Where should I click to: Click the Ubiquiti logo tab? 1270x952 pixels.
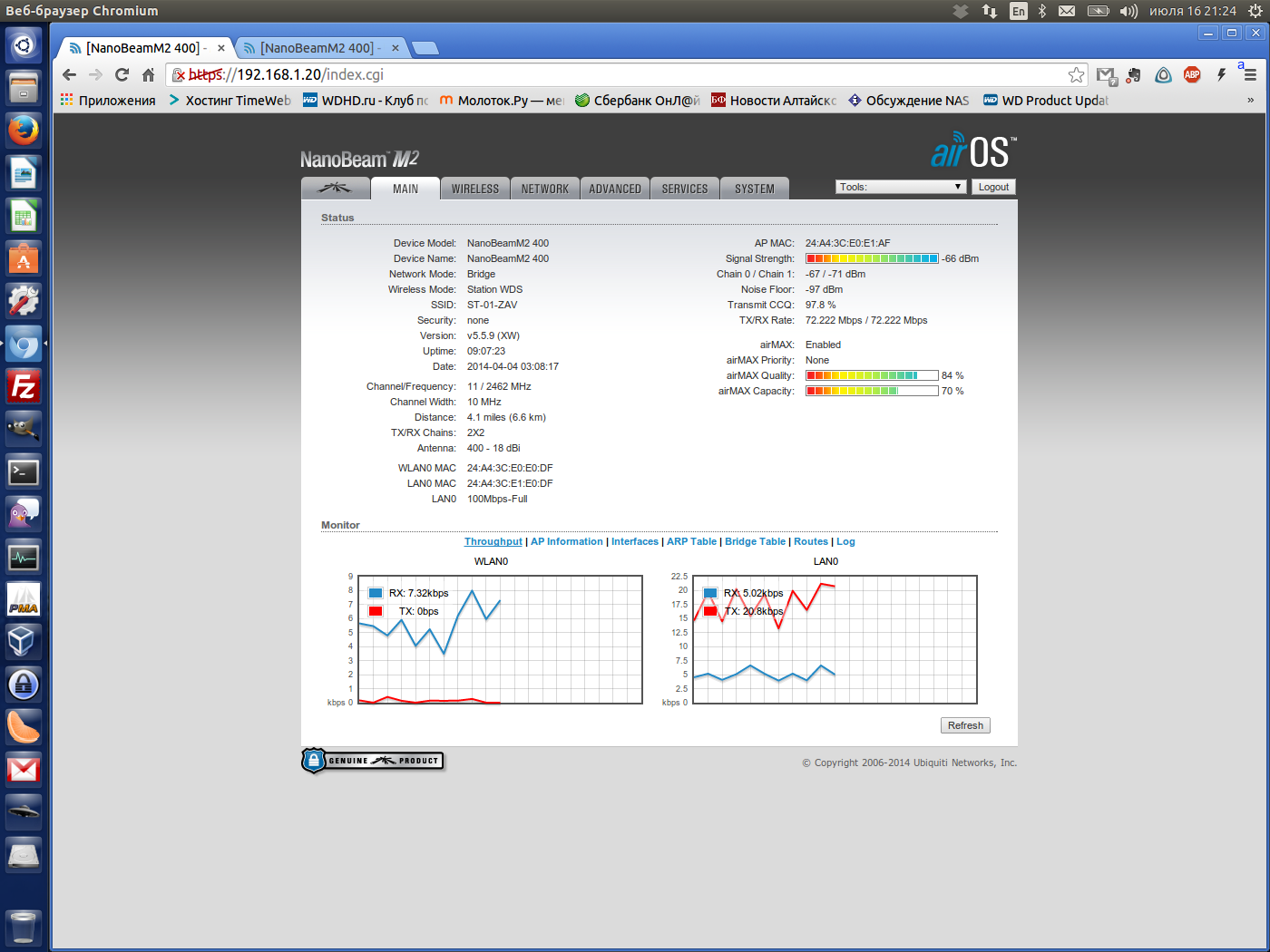click(x=336, y=189)
